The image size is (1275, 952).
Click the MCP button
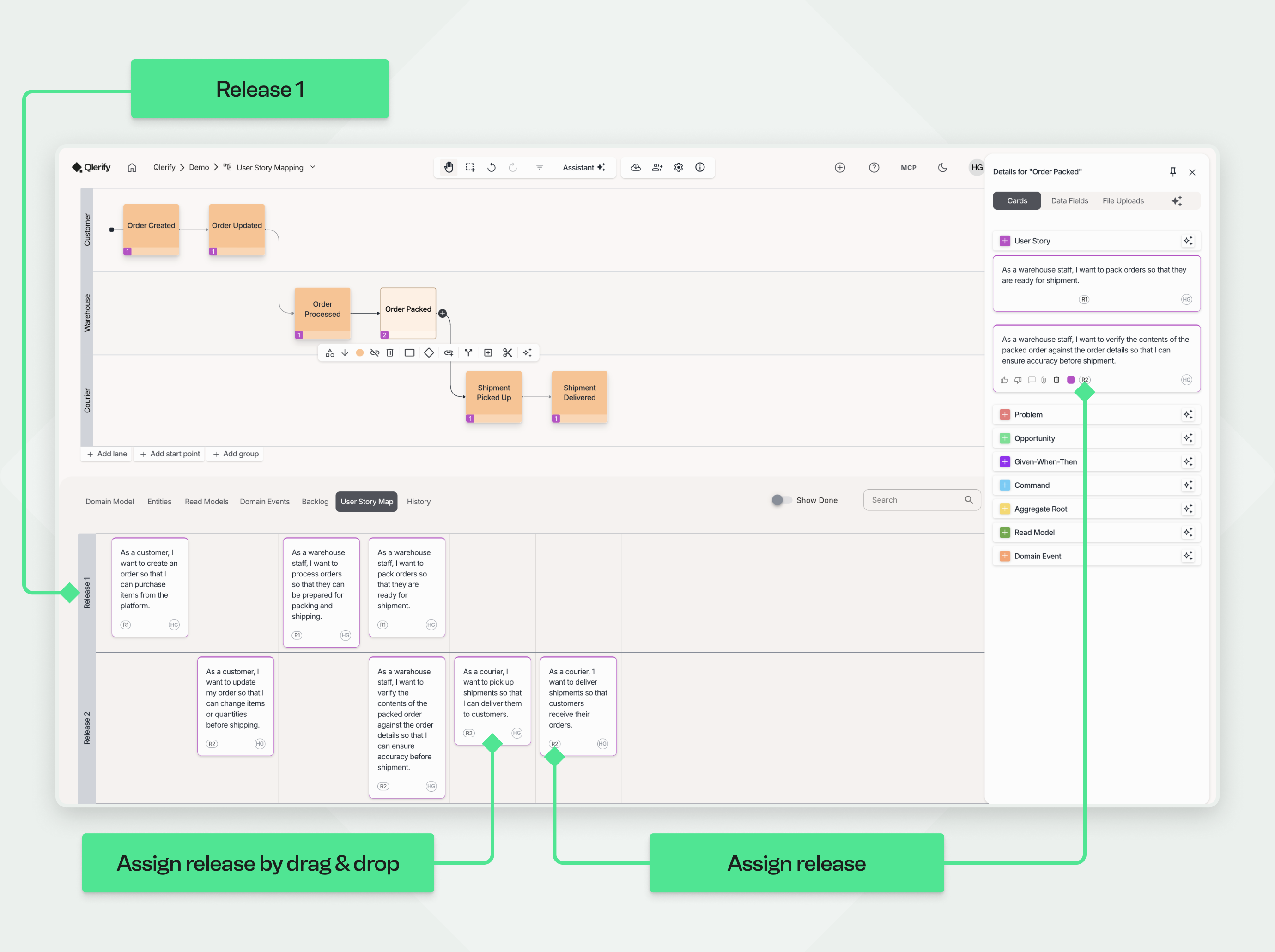(x=908, y=168)
